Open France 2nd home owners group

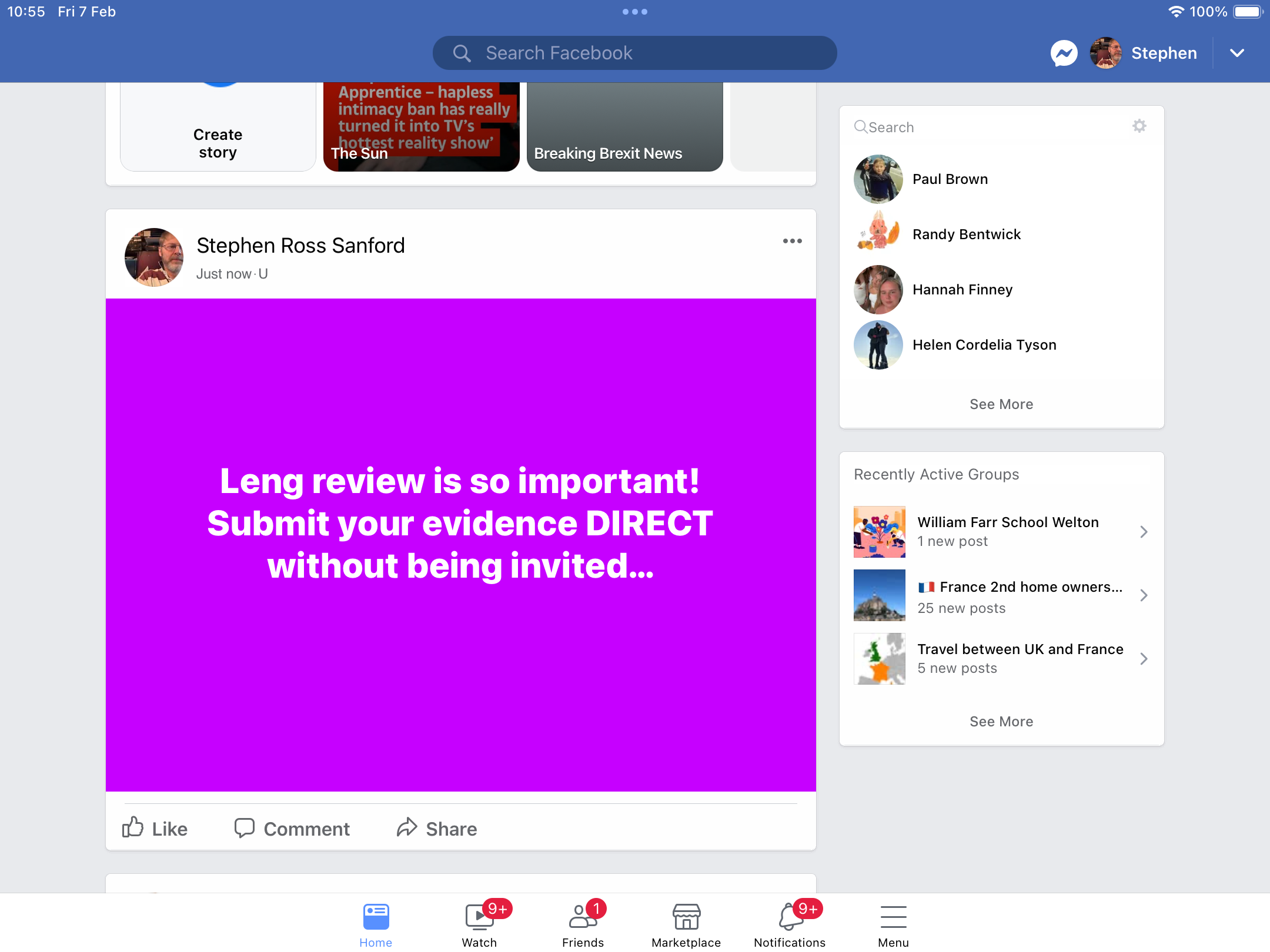1002,595
